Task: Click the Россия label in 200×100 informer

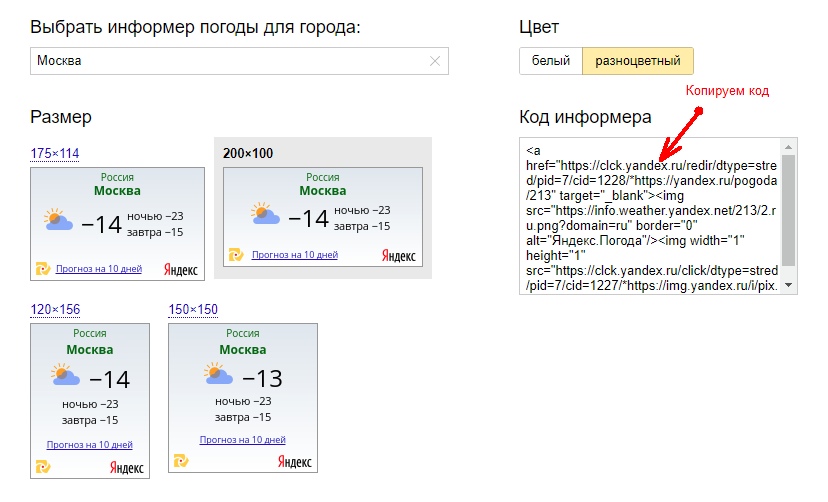Action: coord(323,177)
